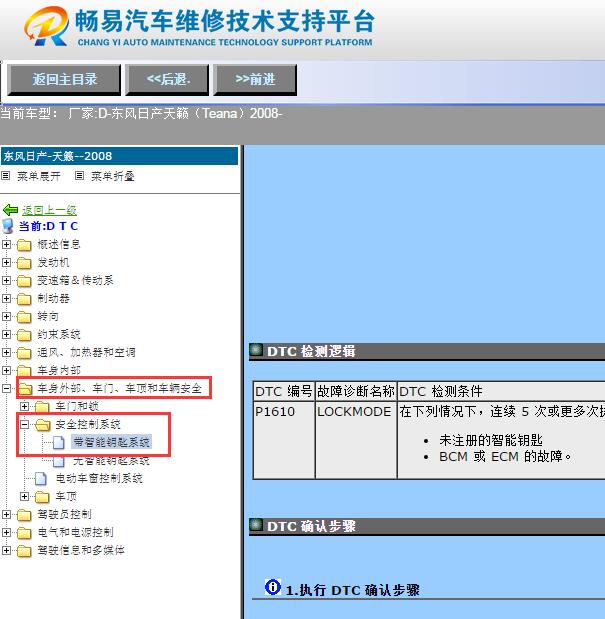This screenshot has height=619, width=605.
Task: Expand the 转向 tree node
Action: point(6,316)
